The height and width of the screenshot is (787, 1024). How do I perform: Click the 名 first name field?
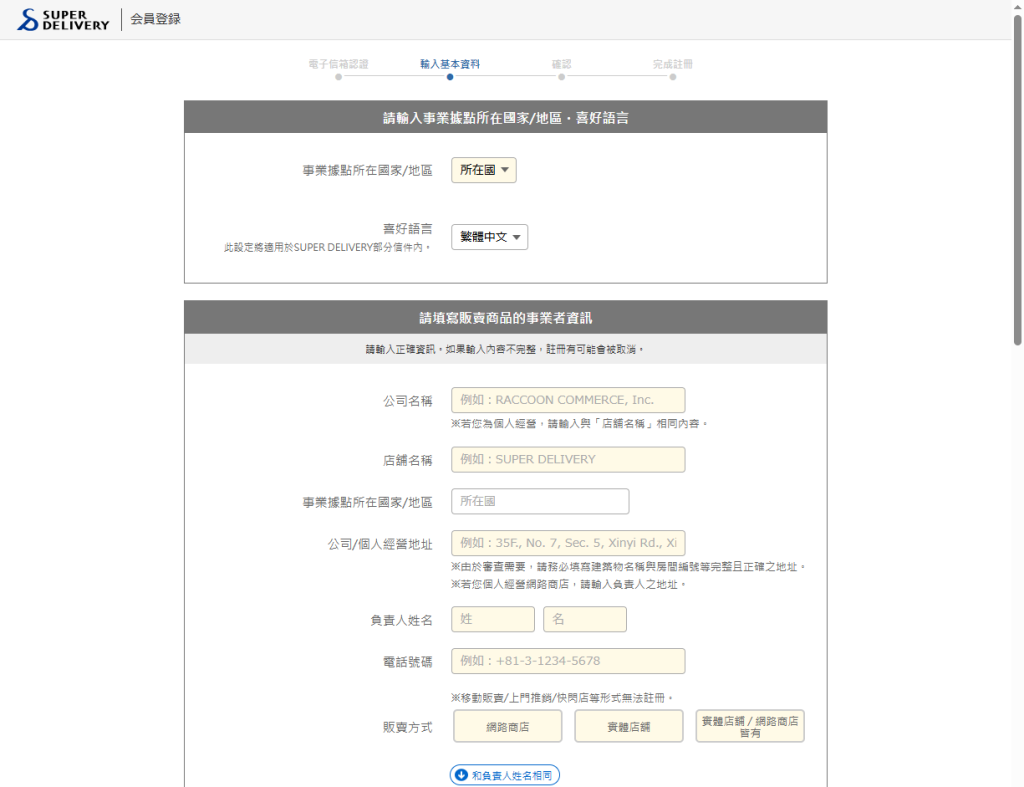(x=584, y=618)
